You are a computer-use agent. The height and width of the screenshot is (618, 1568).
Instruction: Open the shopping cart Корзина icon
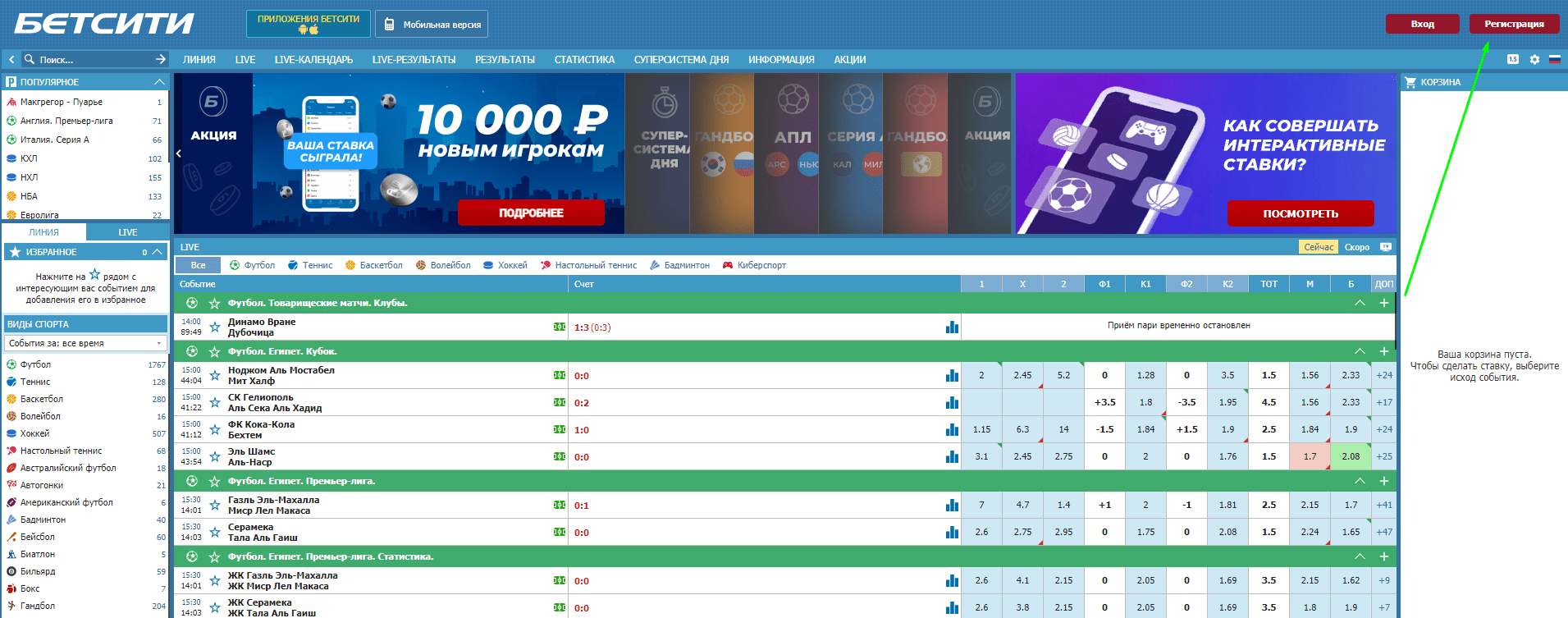(x=1411, y=82)
